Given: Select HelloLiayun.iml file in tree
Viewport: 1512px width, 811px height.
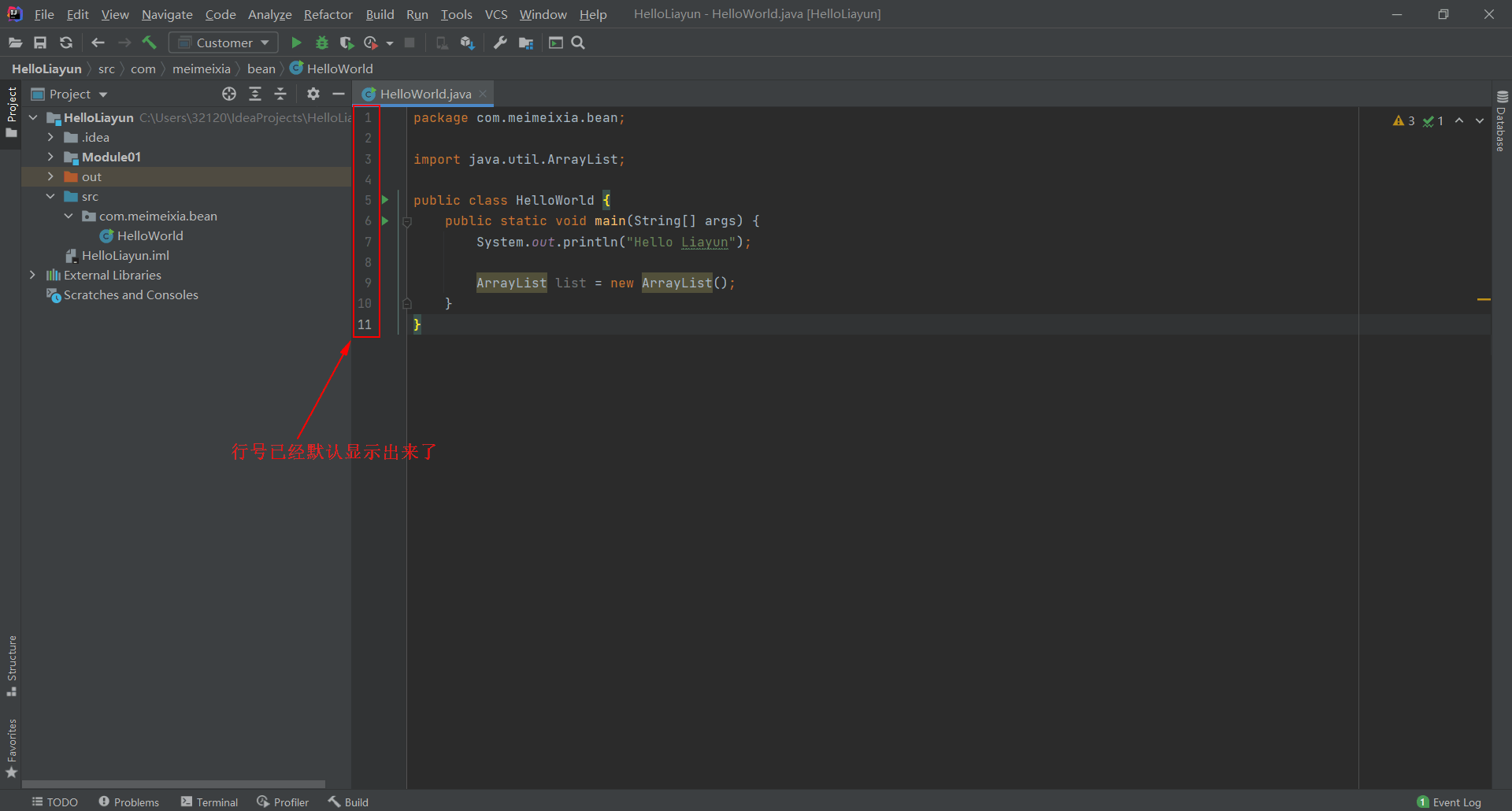Looking at the screenshot, I should pyautogui.click(x=117, y=255).
